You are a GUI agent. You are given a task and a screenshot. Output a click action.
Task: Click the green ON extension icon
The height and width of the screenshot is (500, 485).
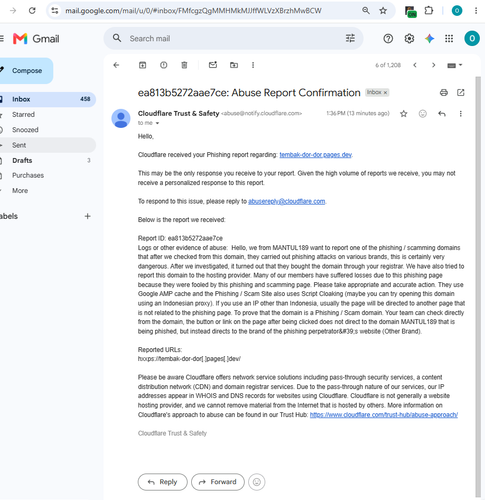[410, 11]
